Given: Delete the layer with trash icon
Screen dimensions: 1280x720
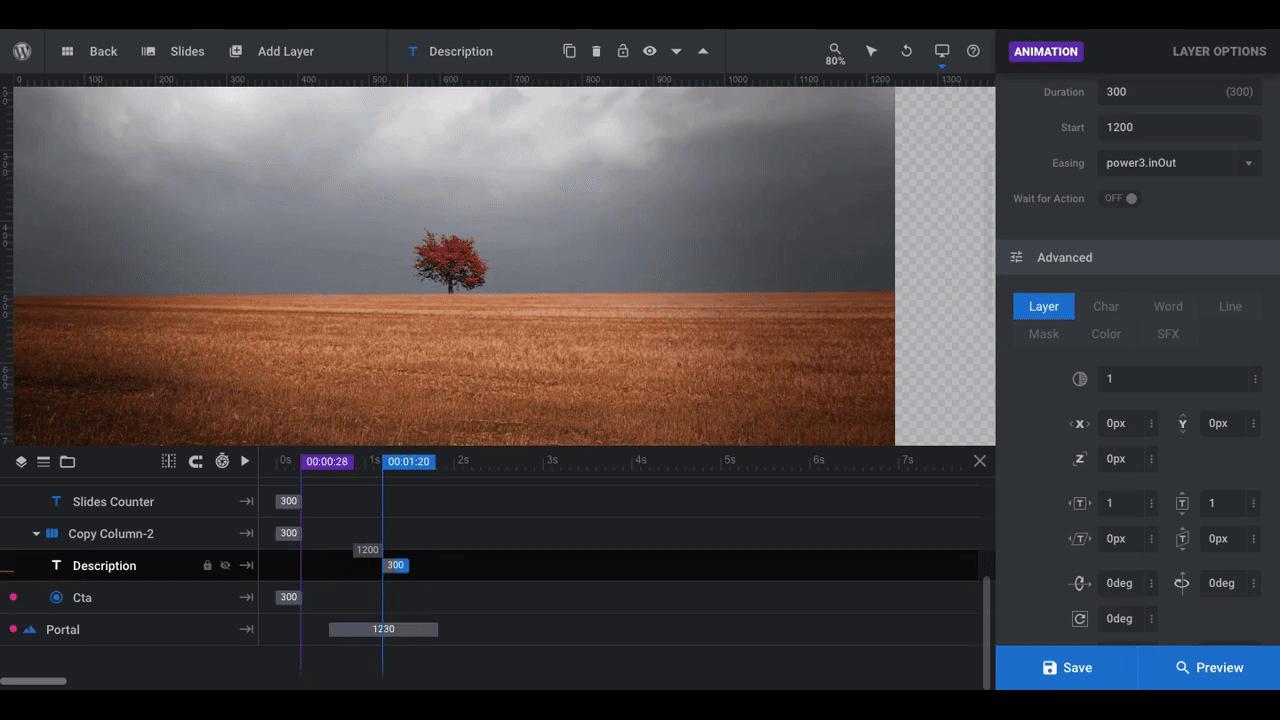Looking at the screenshot, I should coord(596,51).
